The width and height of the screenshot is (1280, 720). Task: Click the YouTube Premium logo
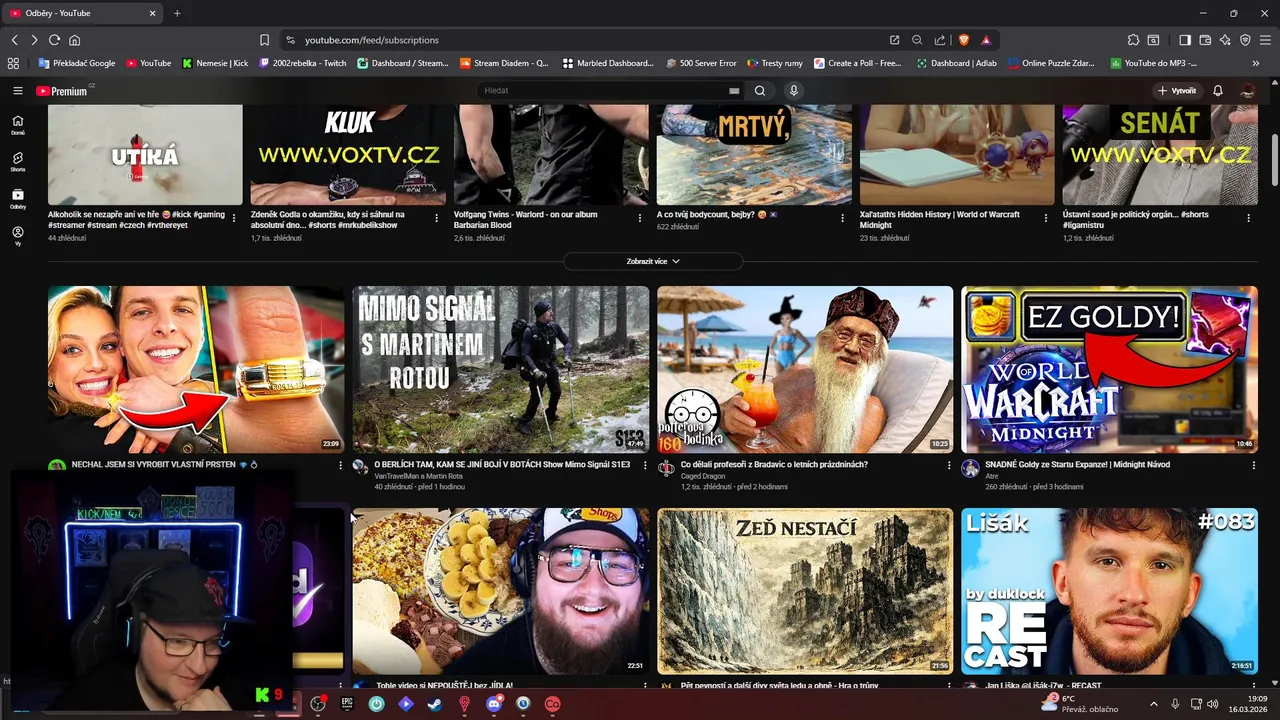[x=62, y=91]
